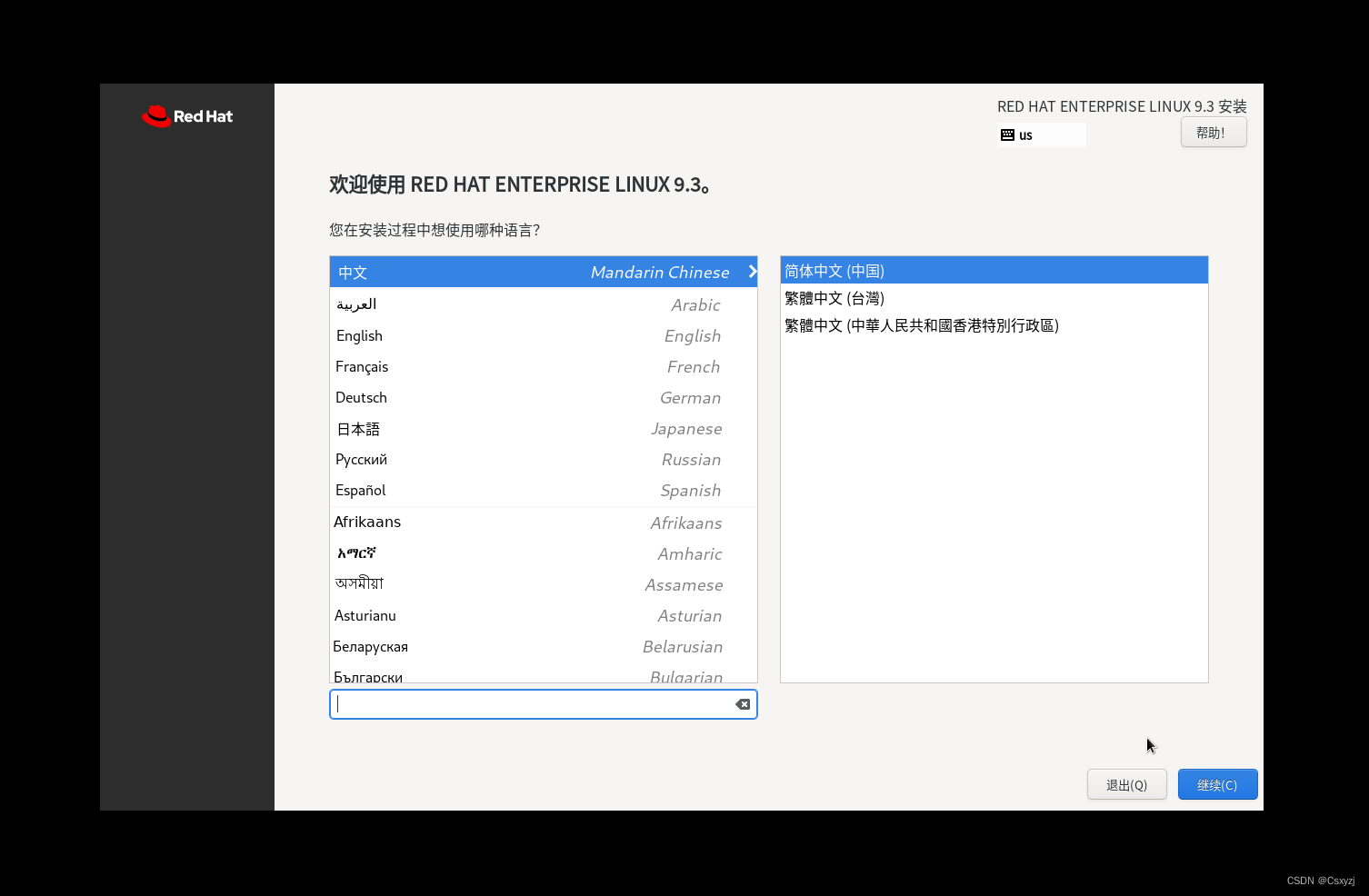1369x896 pixels.
Task: Select 中文 Mandarin Chinese language row
Action: pyautogui.click(x=544, y=272)
